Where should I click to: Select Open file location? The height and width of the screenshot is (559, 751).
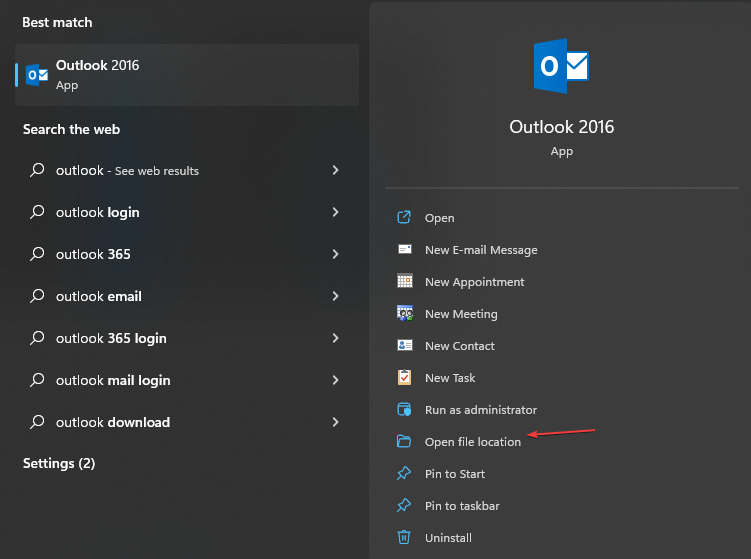[x=472, y=442]
